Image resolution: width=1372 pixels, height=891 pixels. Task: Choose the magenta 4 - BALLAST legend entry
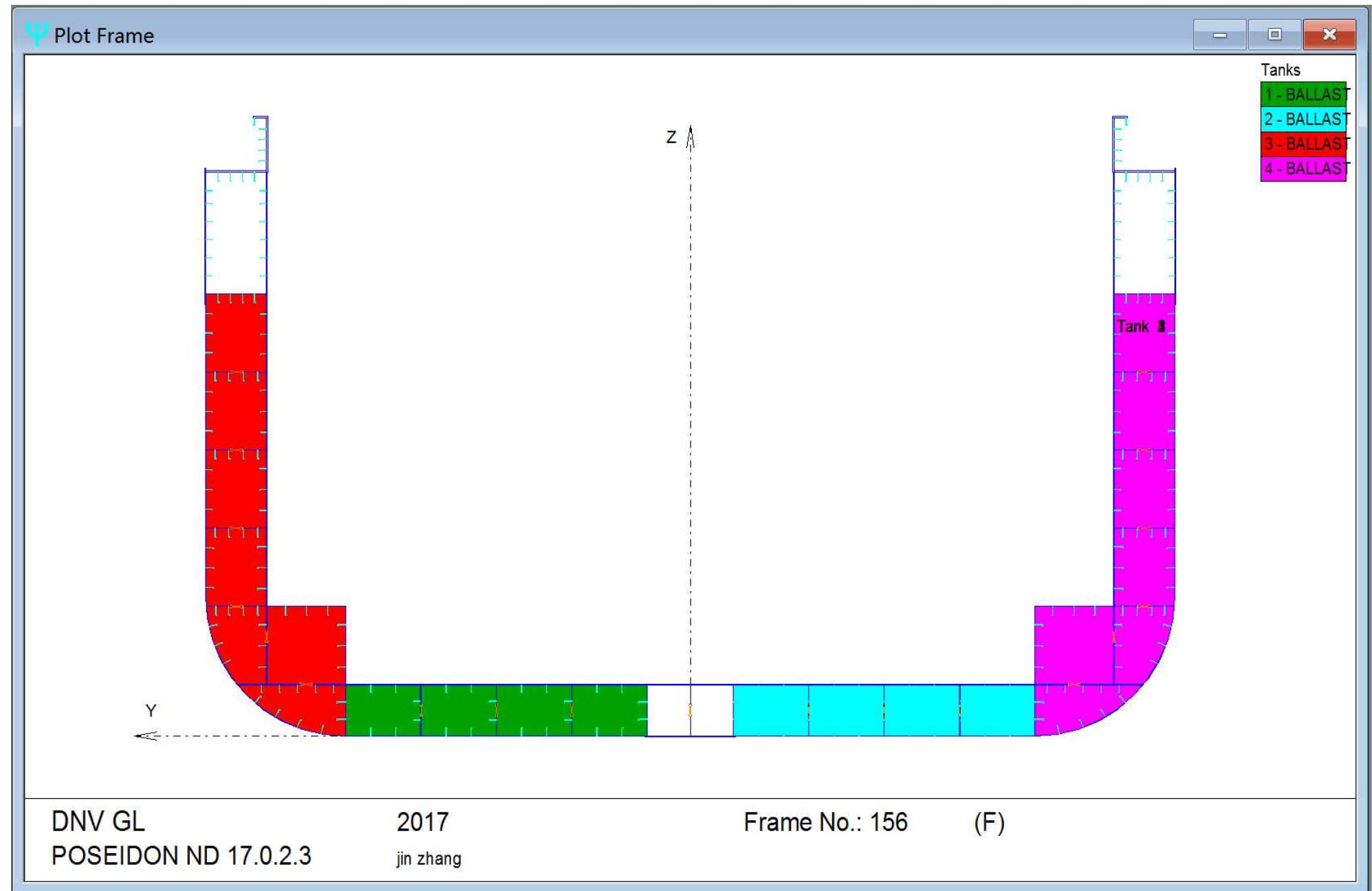[x=1303, y=169]
